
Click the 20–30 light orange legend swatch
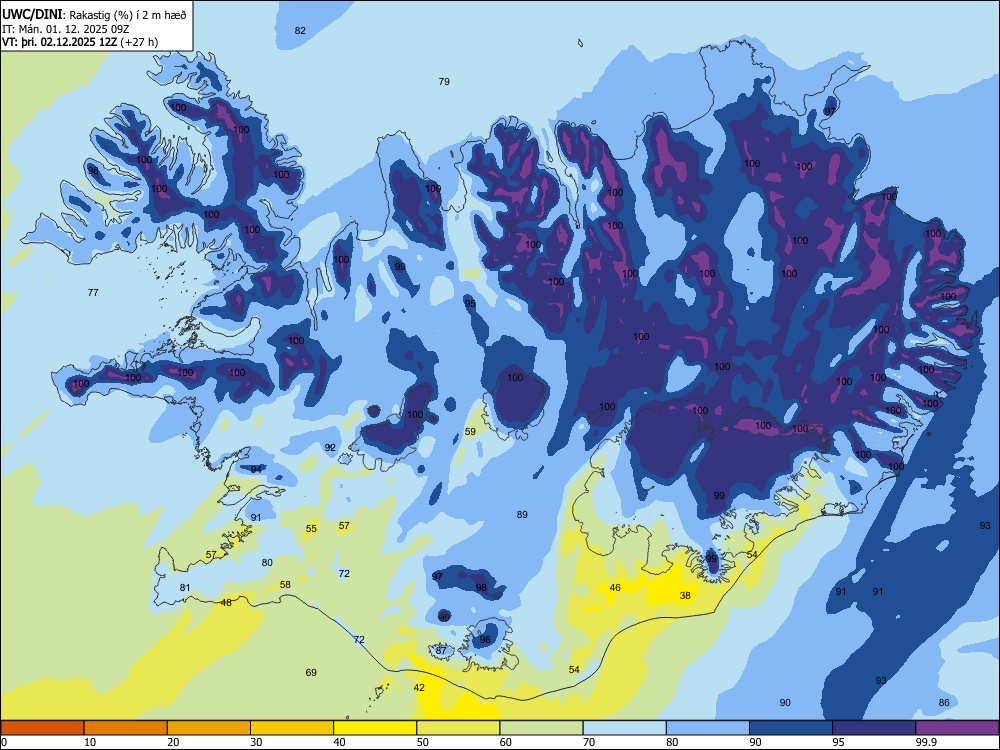[209, 728]
